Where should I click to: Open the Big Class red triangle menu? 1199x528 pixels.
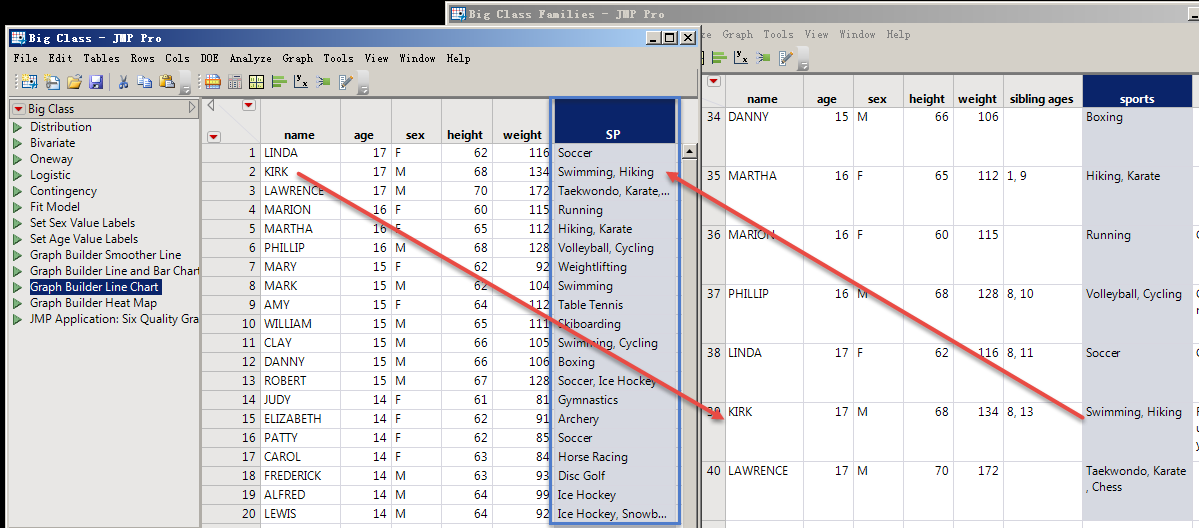pyautogui.click(x=18, y=109)
